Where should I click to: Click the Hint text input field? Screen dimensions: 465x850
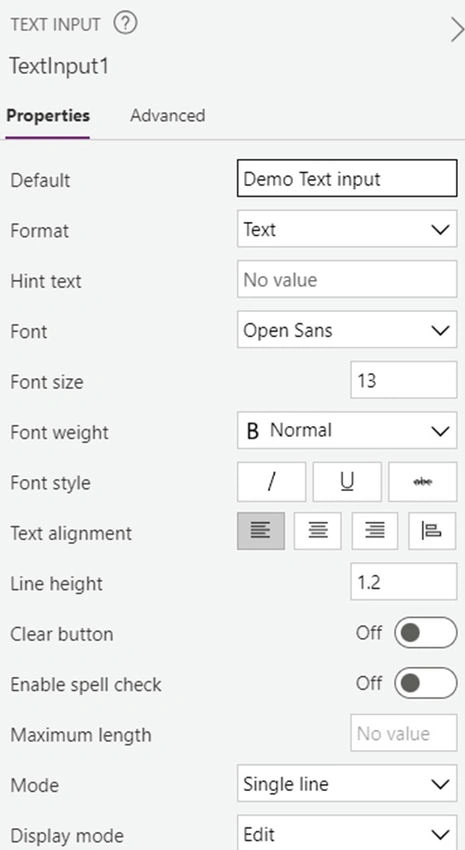(347, 279)
